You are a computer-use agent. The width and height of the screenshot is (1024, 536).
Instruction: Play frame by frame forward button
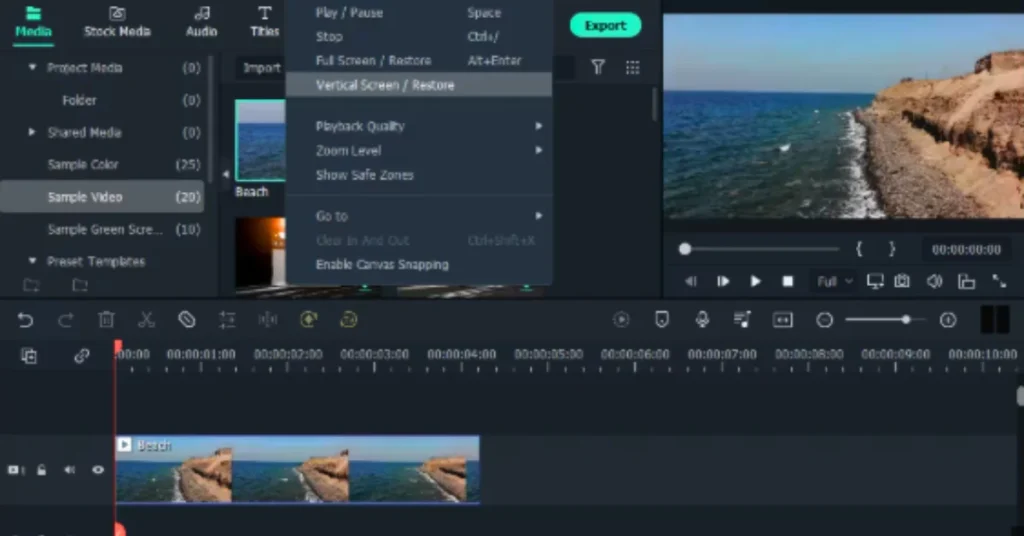(x=722, y=281)
